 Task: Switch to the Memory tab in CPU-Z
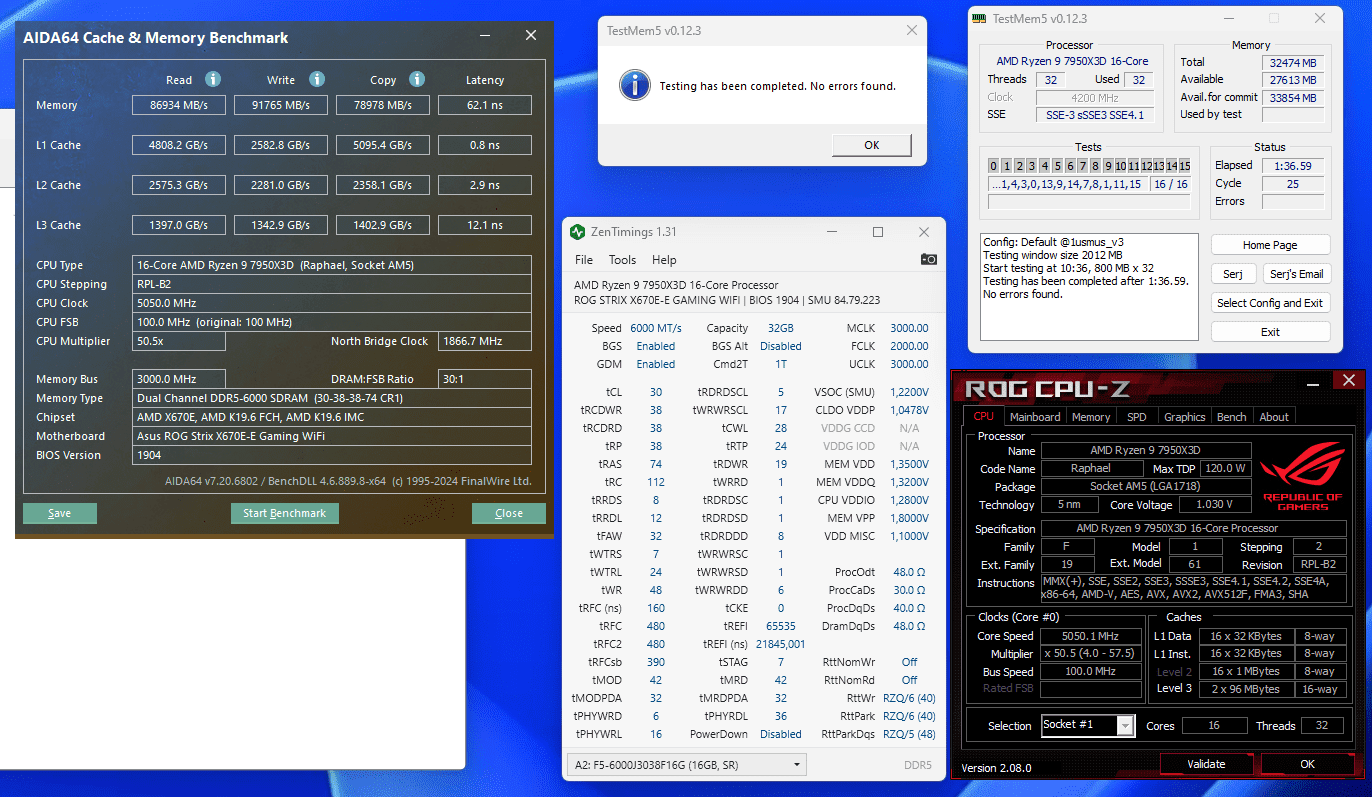(1091, 417)
